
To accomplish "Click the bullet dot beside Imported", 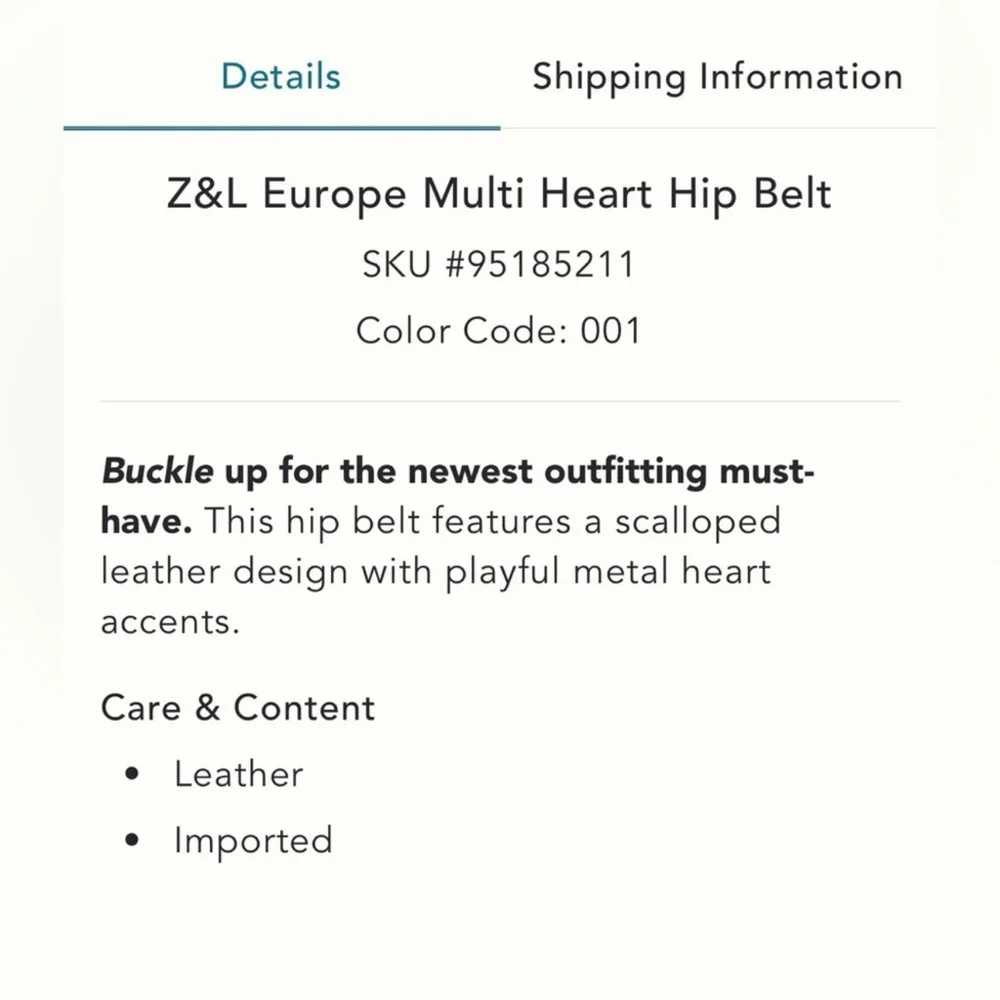I will (132, 840).
